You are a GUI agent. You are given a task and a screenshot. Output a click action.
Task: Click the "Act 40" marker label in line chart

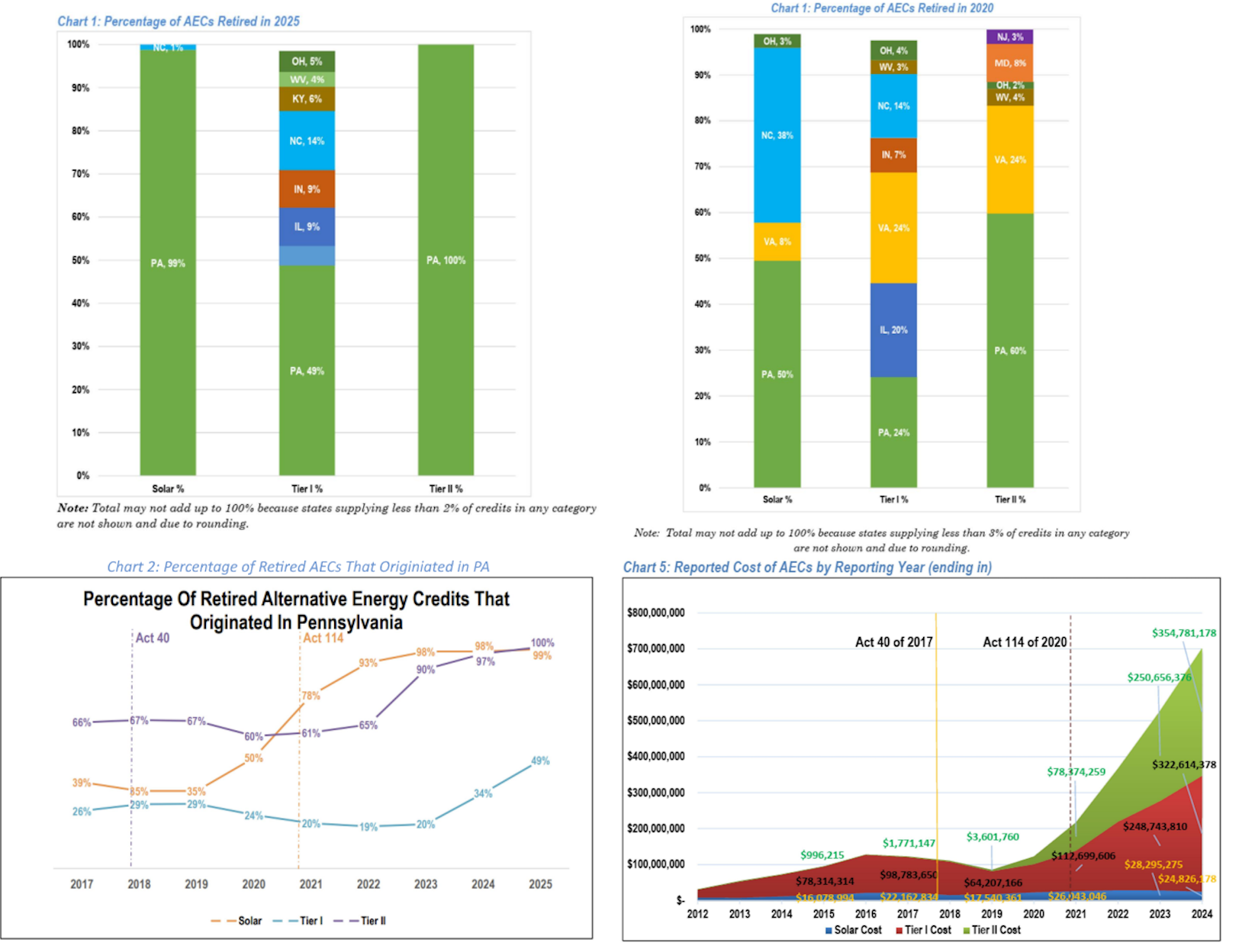point(153,638)
